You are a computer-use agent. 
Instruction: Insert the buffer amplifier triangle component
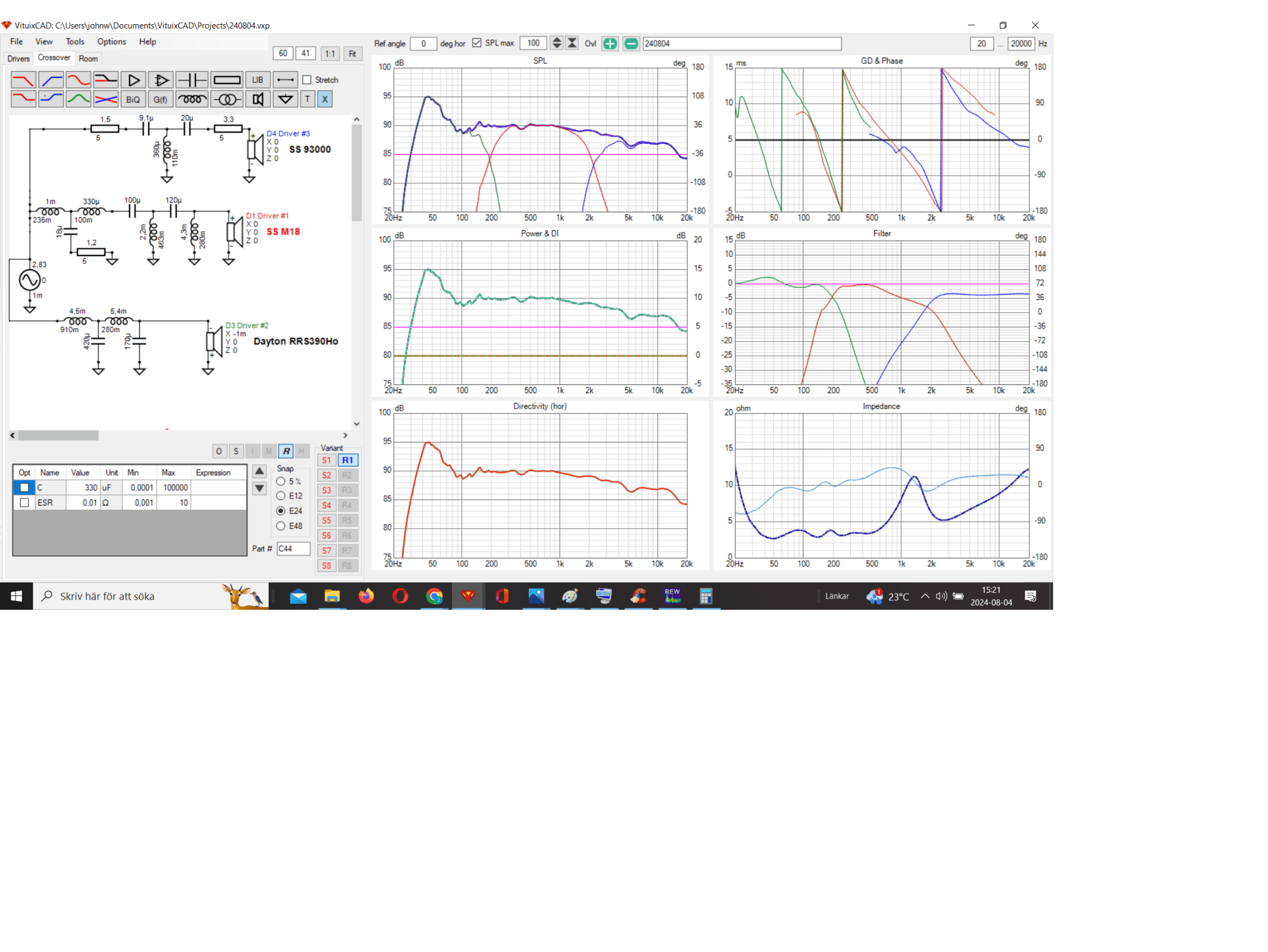133,80
